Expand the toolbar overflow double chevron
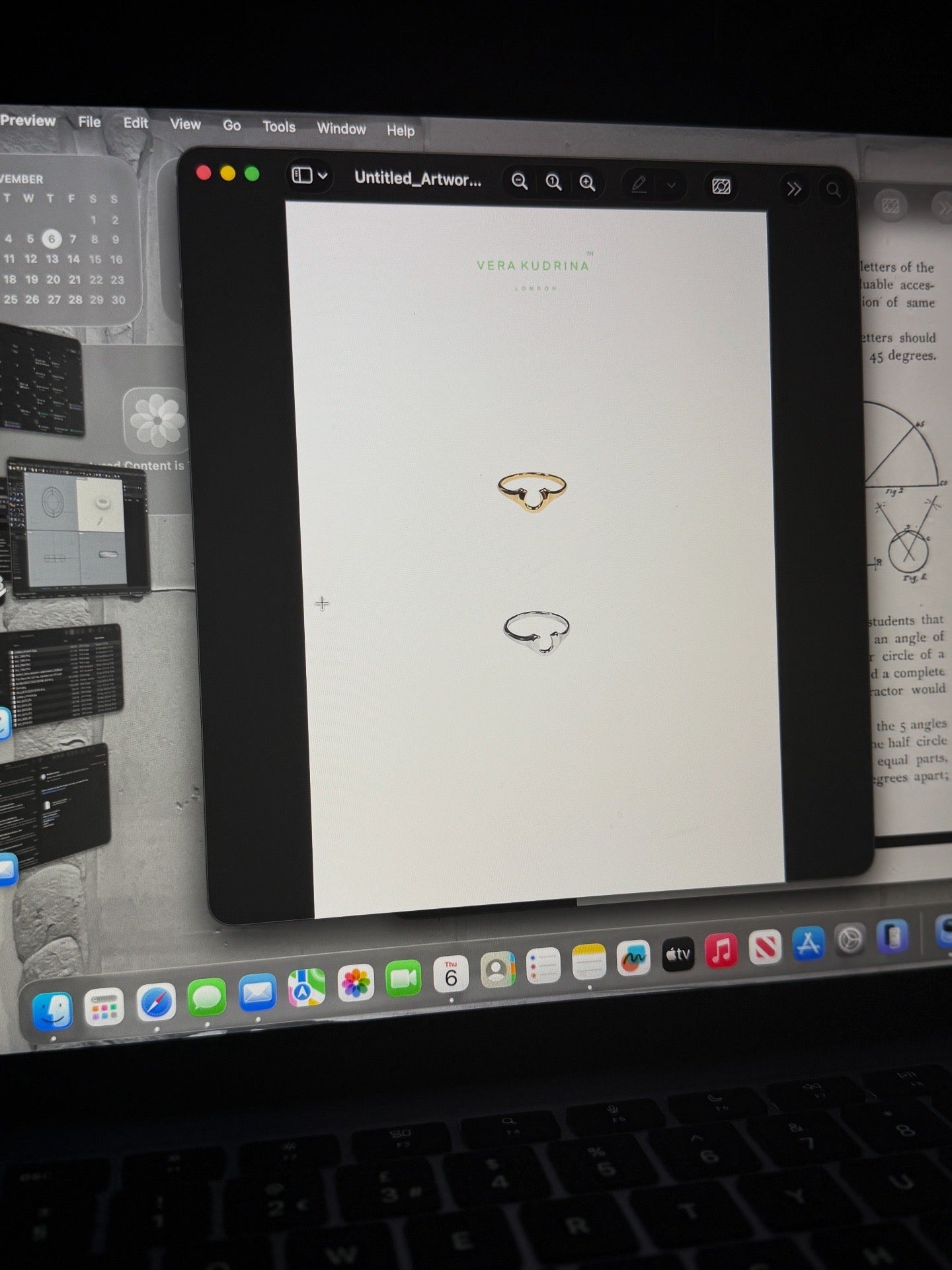 pos(793,189)
